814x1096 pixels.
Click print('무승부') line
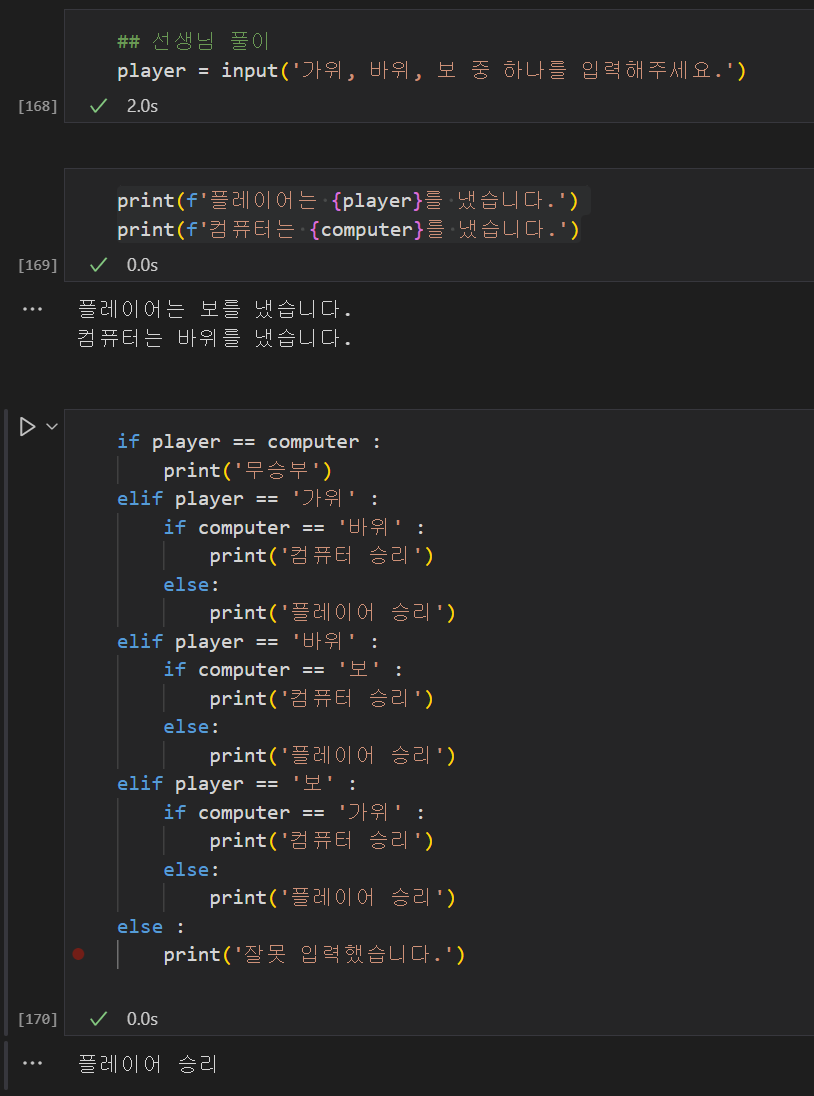[247, 470]
